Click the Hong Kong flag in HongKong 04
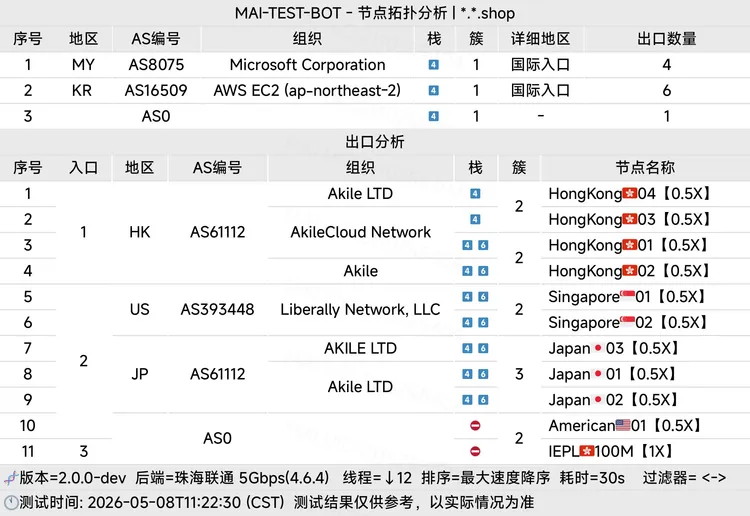The height and width of the screenshot is (516, 750). (x=629, y=193)
